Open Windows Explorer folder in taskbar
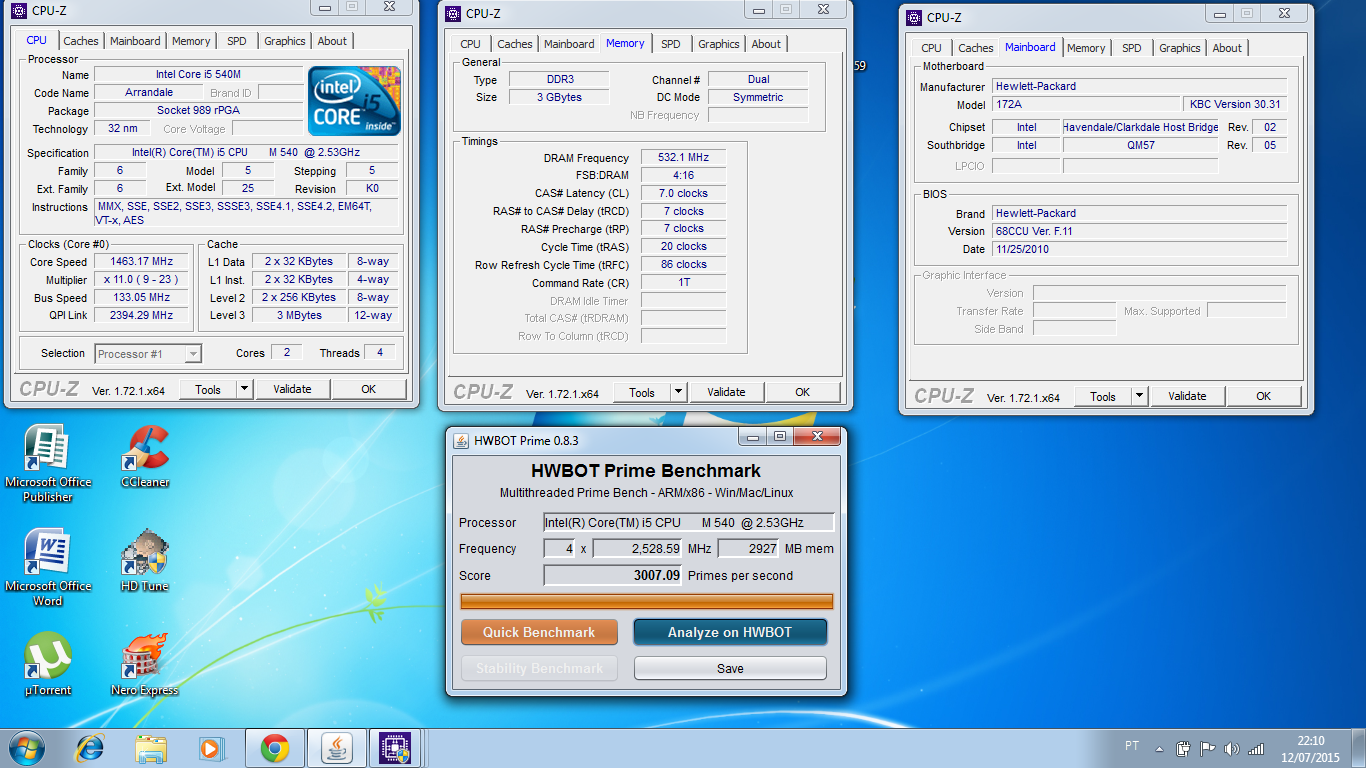1366x768 pixels. coord(152,748)
